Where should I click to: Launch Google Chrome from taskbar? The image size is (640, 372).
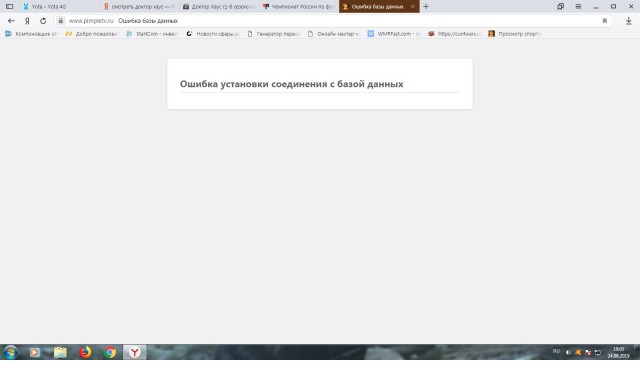coord(110,352)
